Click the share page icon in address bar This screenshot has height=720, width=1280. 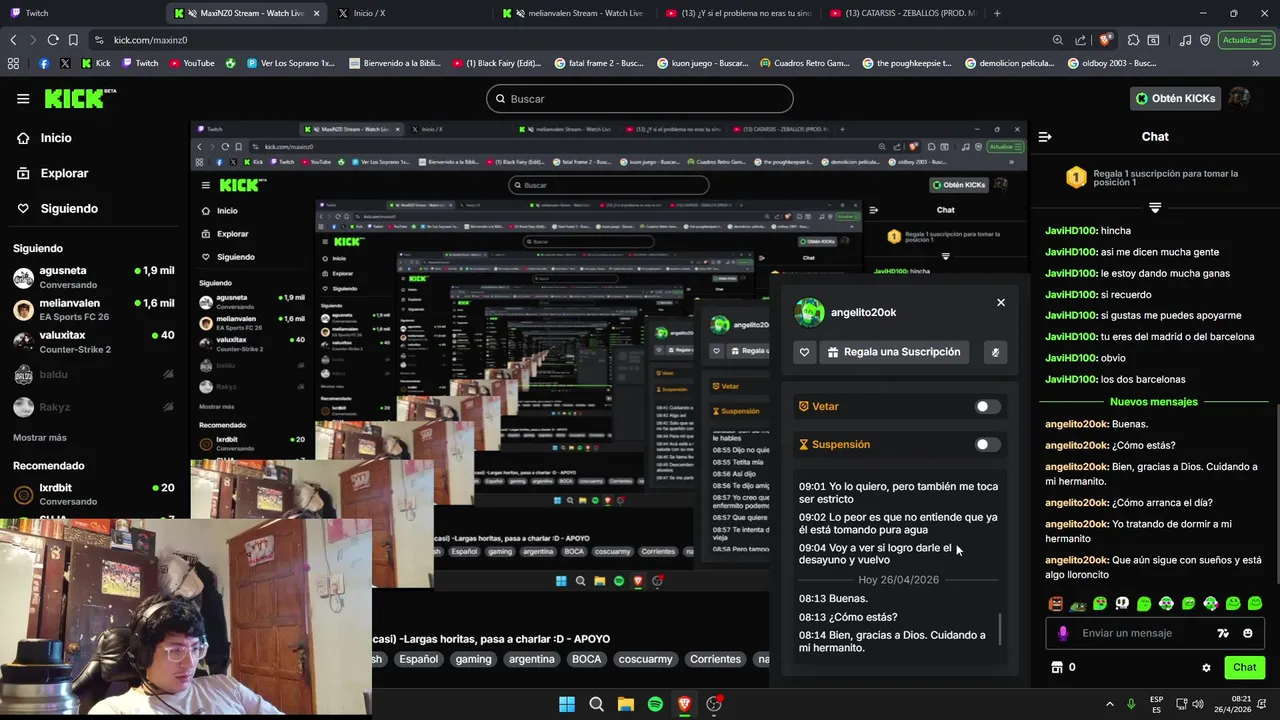pyautogui.click(x=1080, y=40)
